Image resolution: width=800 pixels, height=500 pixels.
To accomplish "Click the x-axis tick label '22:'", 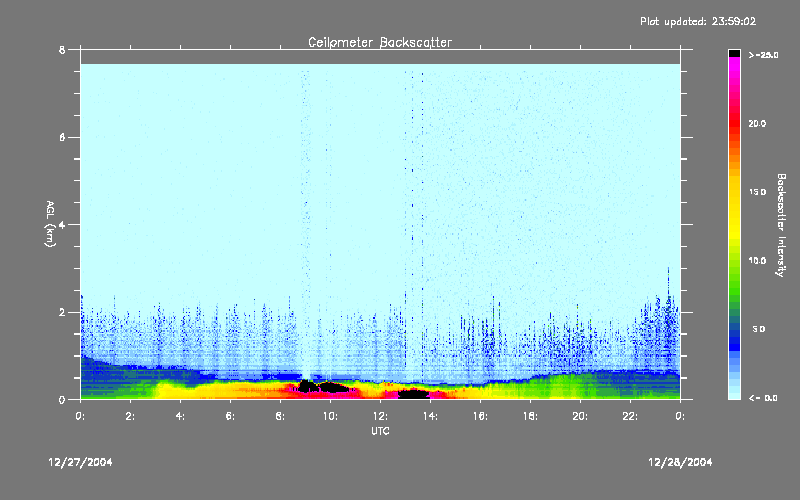I will [x=630, y=416].
